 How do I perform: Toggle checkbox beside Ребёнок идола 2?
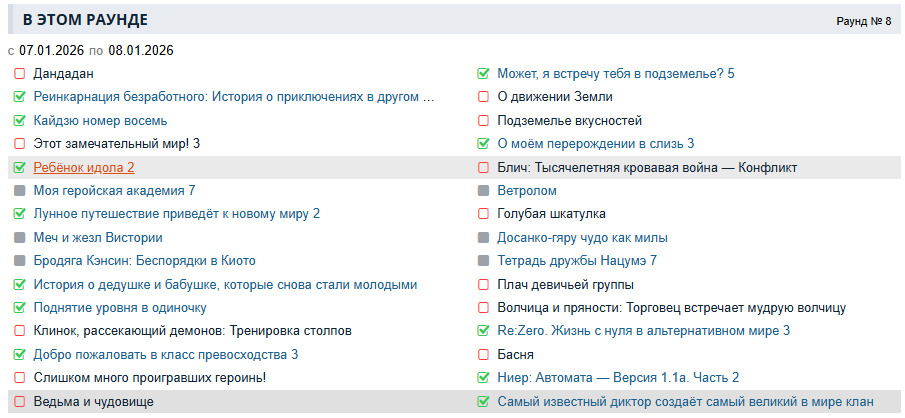point(20,168)
